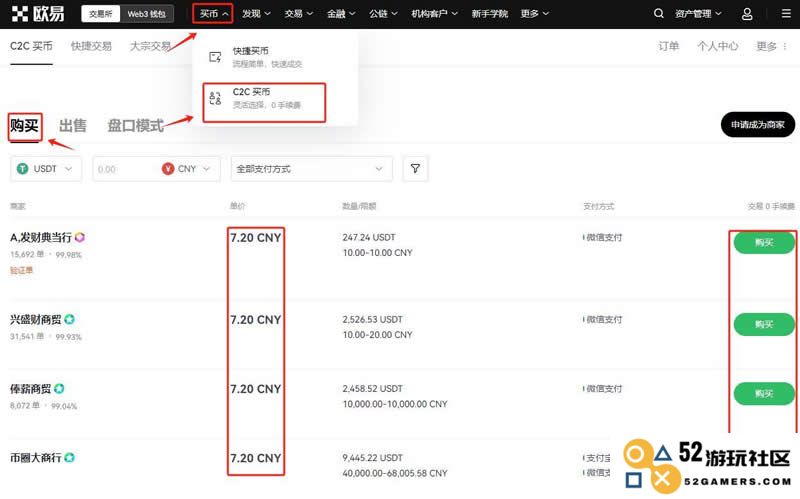Click 申请成为商家 button
This screenshot has height=499, width=800.
coord(758,124)
